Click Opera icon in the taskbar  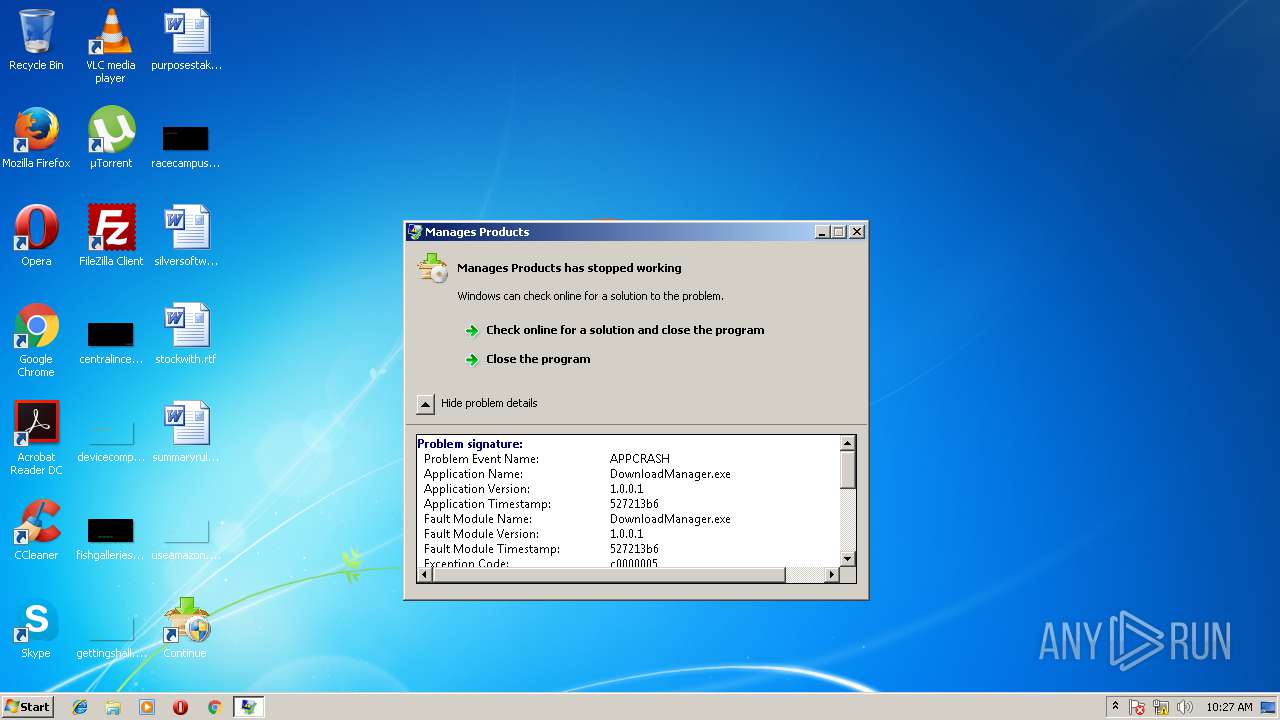tap(180, 707)
